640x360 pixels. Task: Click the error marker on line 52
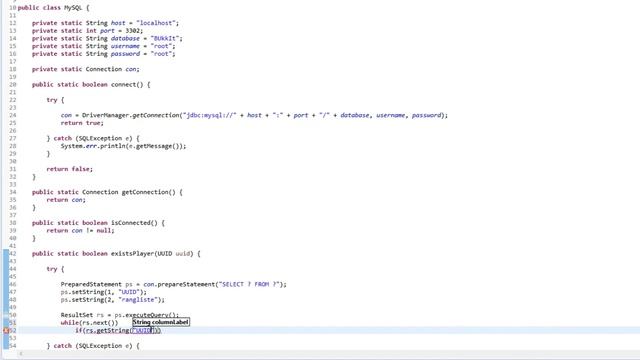[x=6, y=331]
